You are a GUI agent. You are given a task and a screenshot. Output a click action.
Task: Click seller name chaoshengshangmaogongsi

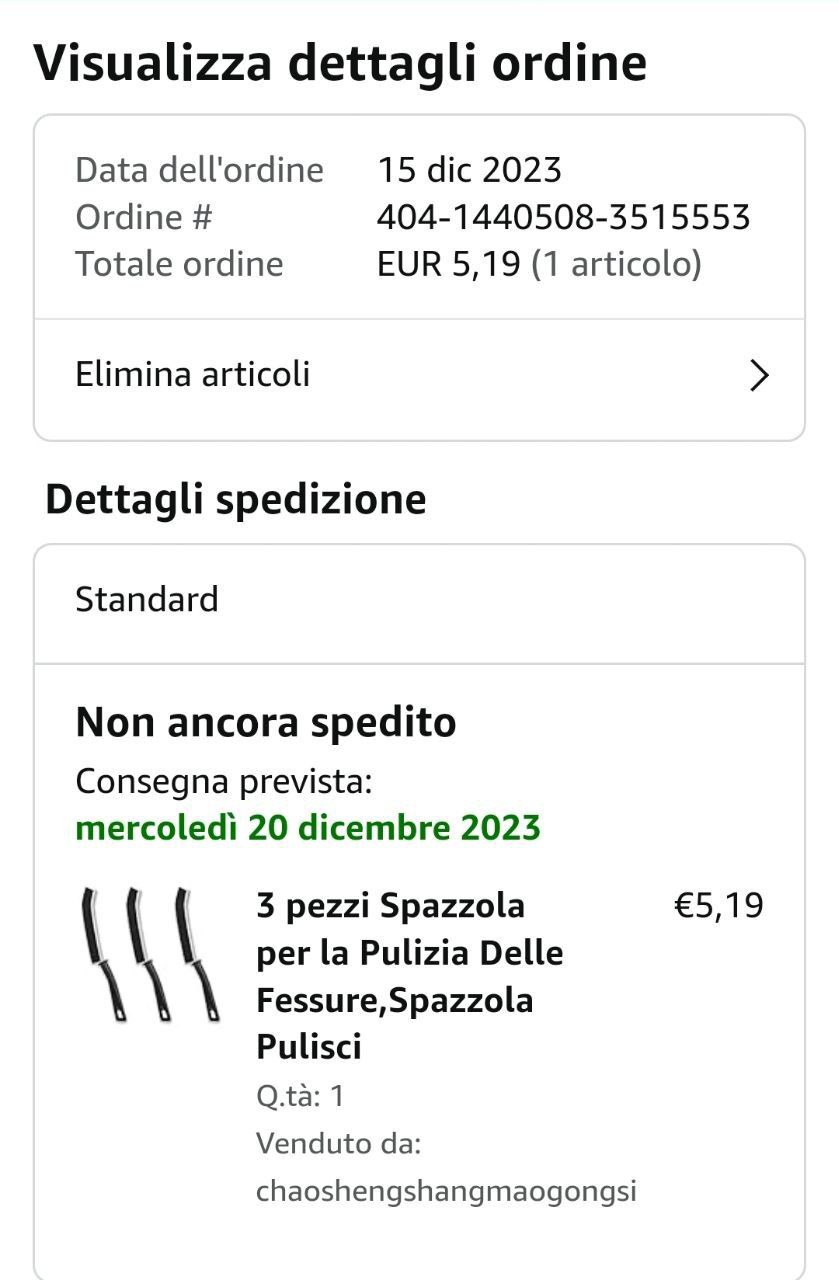(446, 1191)
